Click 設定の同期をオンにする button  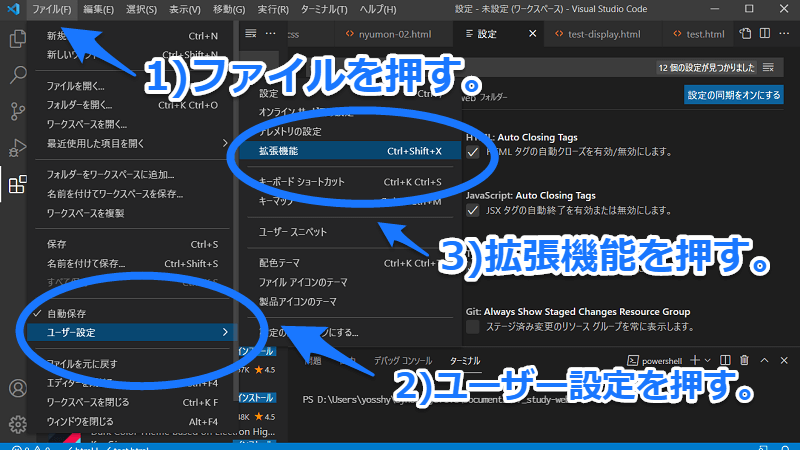pyautogui.click(x=733, y=95)
